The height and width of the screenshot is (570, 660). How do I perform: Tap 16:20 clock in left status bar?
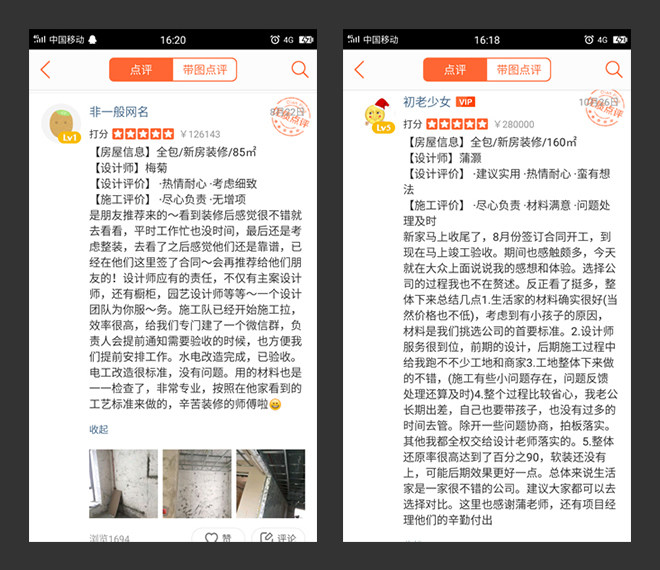pos(173,40)
